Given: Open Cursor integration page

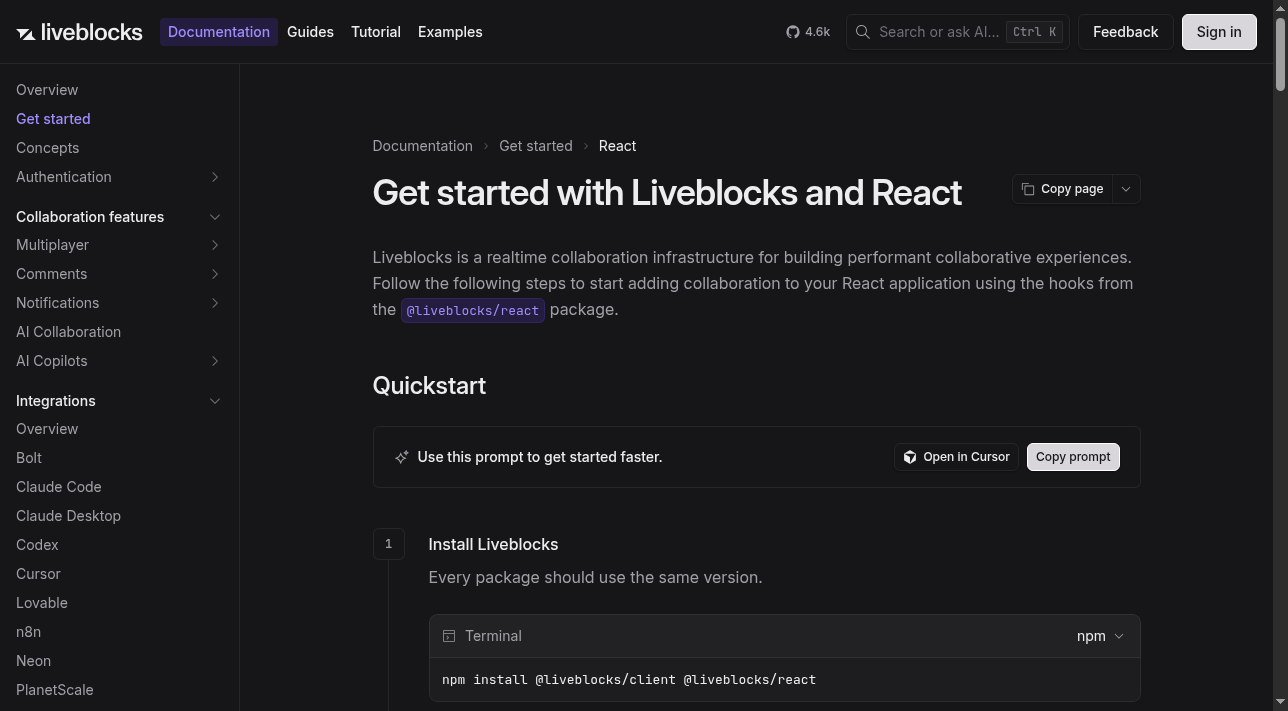Looking at the screenshot, I should pyautogui.click(x=38, y=574).
